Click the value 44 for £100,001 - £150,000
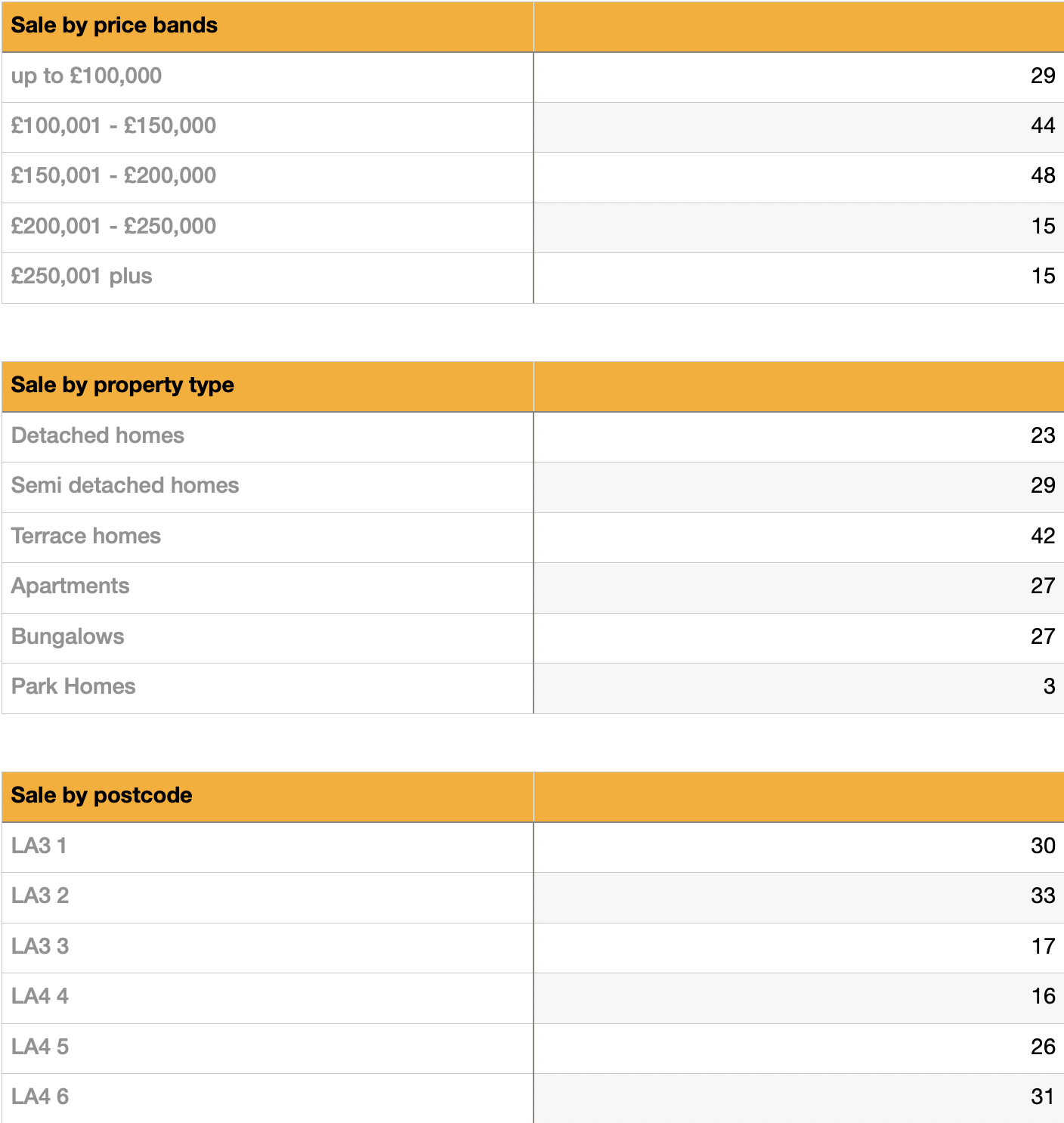 tap(1042, 126)
